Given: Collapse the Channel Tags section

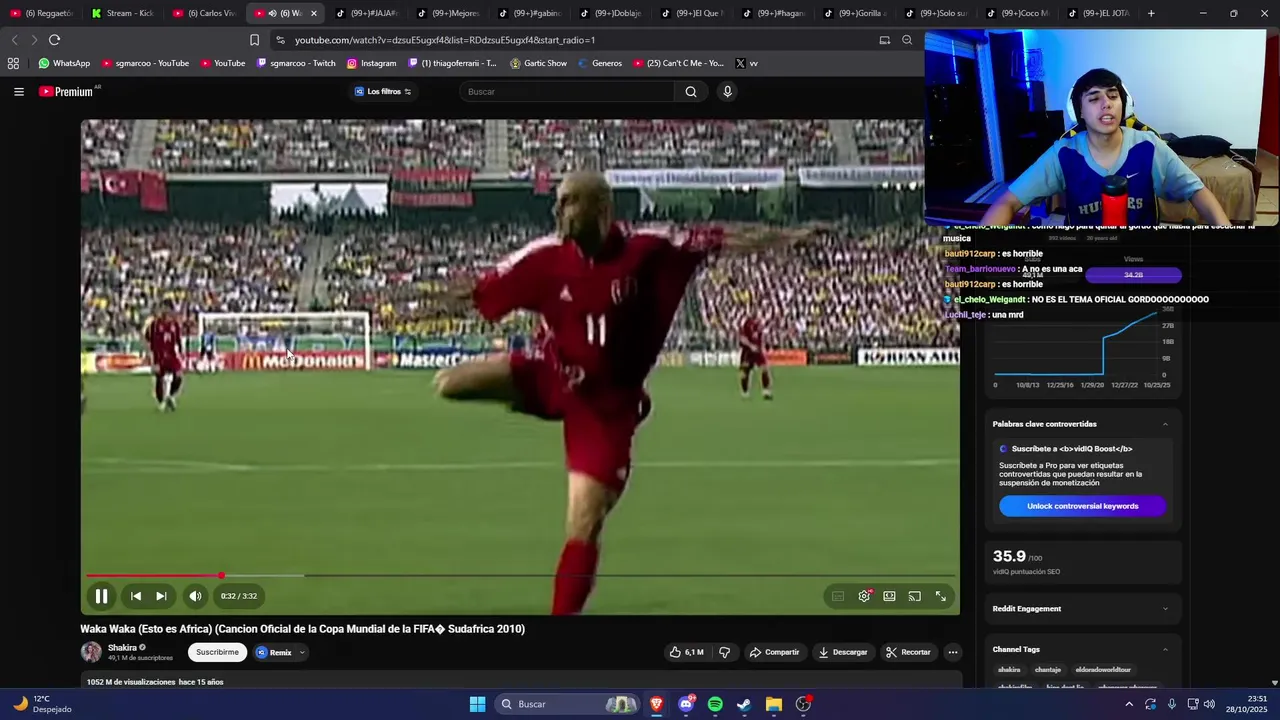Looking at the screenshot, I should [x=1165, y=650].
